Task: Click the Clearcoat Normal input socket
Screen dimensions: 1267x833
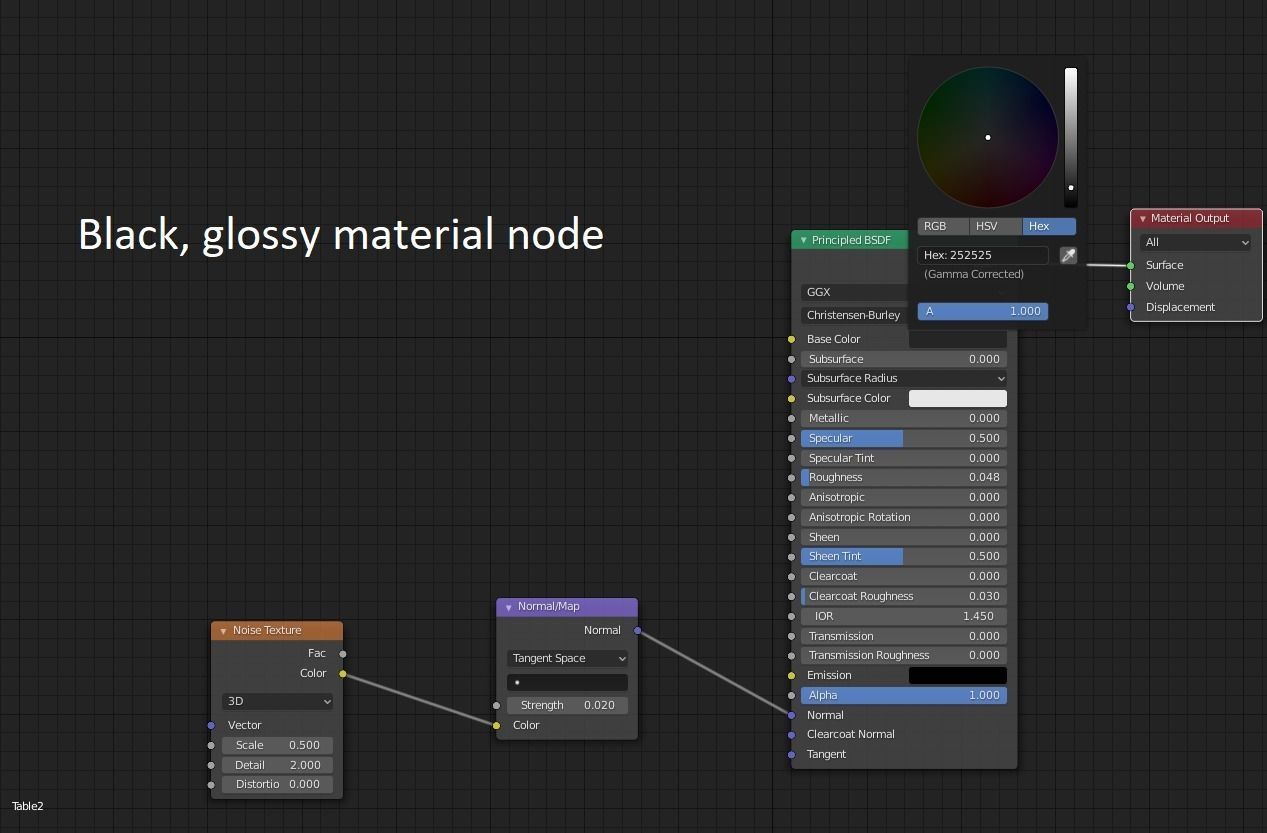Action: coord(791,735)
